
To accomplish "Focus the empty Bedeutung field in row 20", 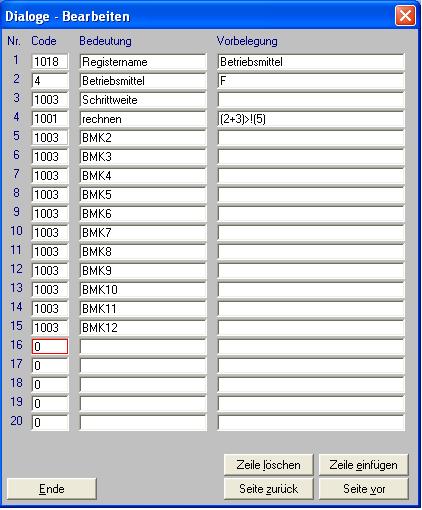I will [143, 423].
